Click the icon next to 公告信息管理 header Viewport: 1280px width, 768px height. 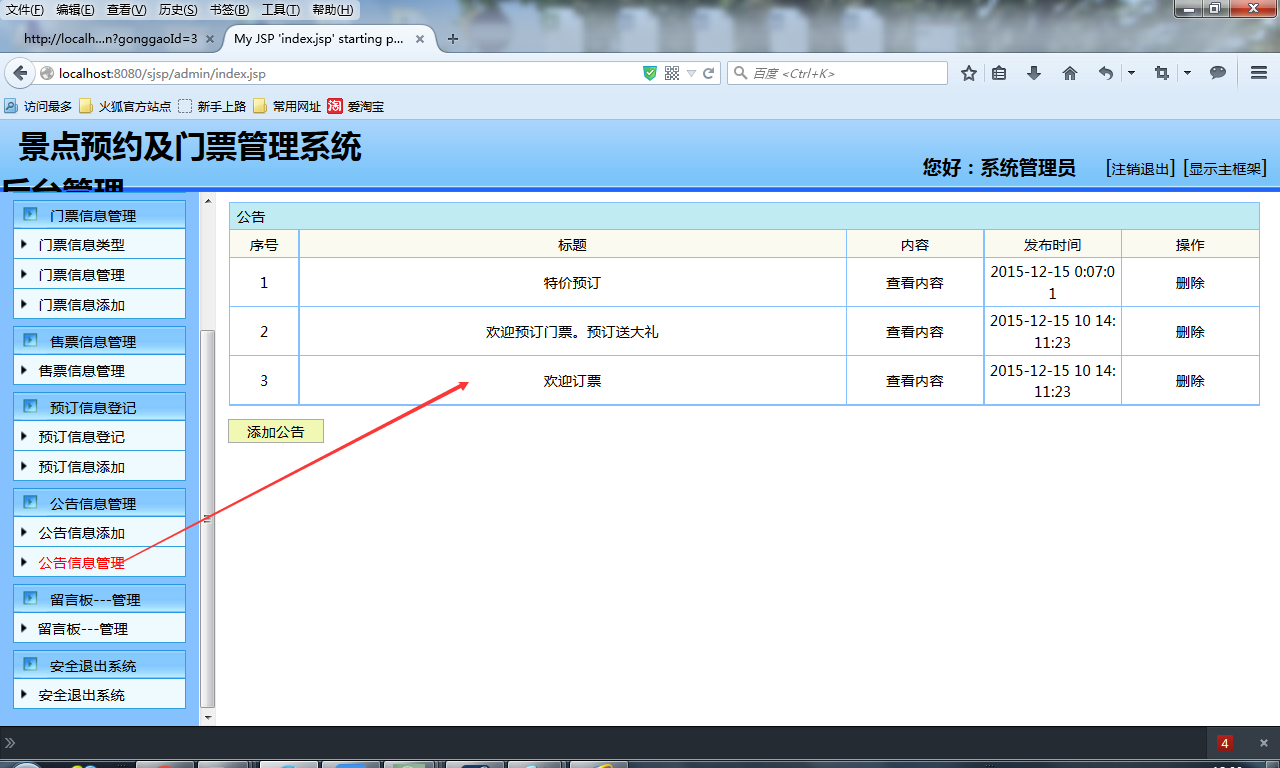(30, 503)
